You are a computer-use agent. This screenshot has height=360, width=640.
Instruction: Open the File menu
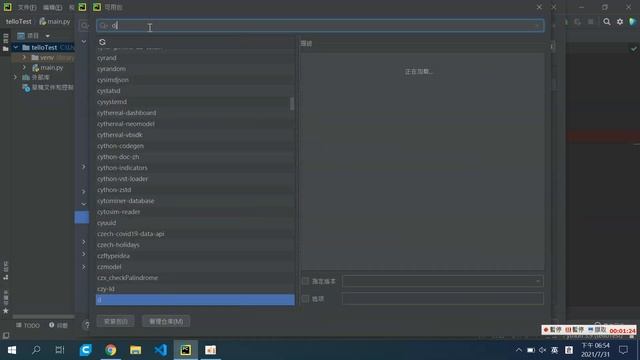pyautogui.click(x=27, y=7)
